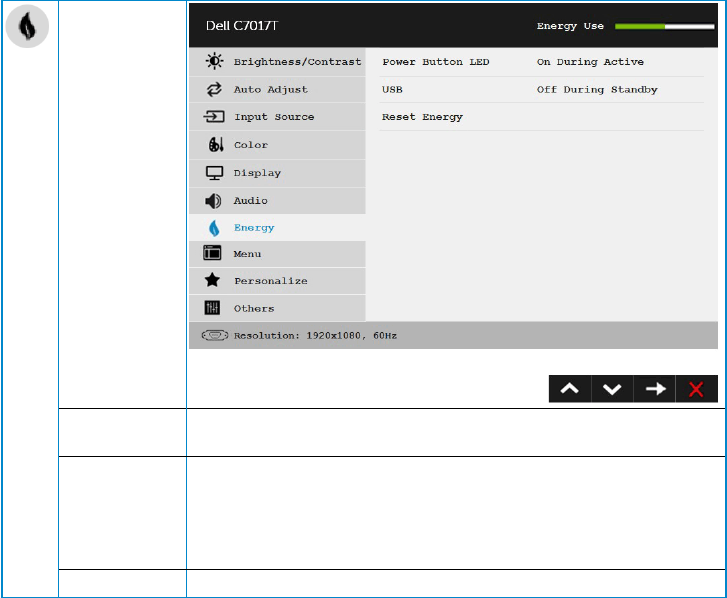727x598 pixels.
Task: Choose the USB energy setting
Action: (x=392, y=89)
